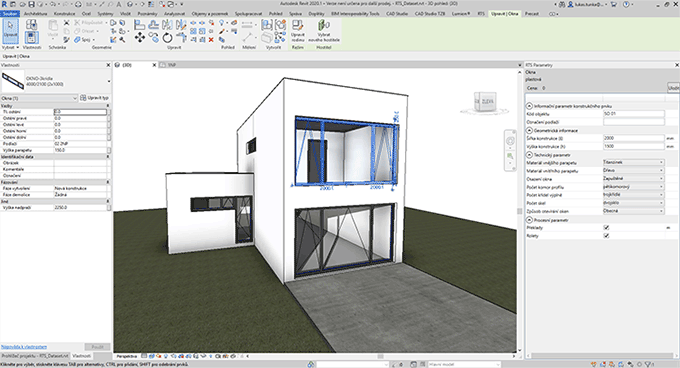This screenshot has height=368, width=680.
Task: Activate the Rotate tool in the ribbon
Action: (x=167, y=38)
